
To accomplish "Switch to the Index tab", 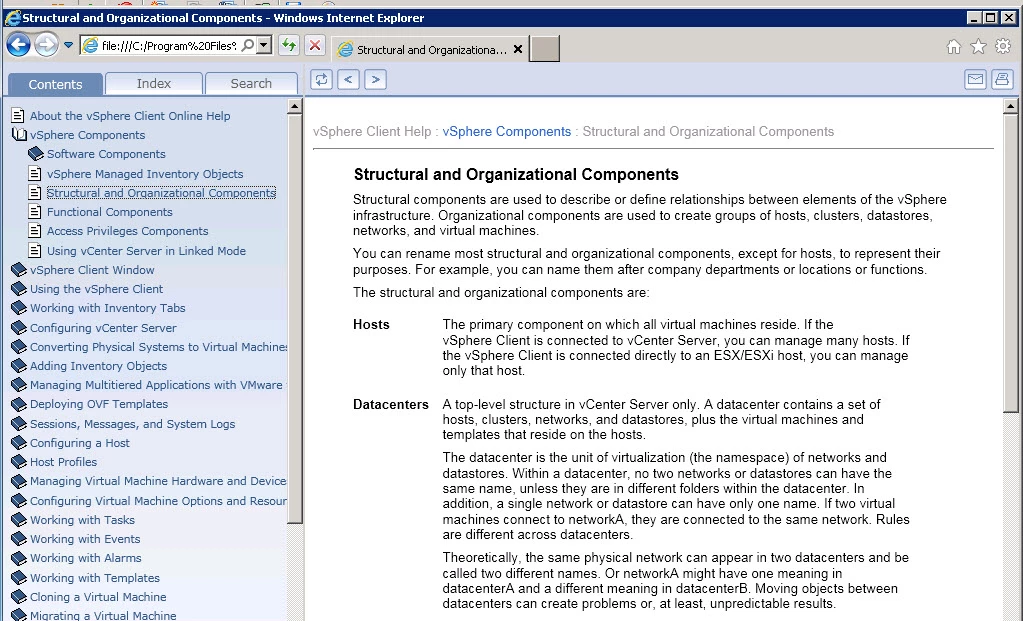I will pyautogui.click(x=154, y=83).
